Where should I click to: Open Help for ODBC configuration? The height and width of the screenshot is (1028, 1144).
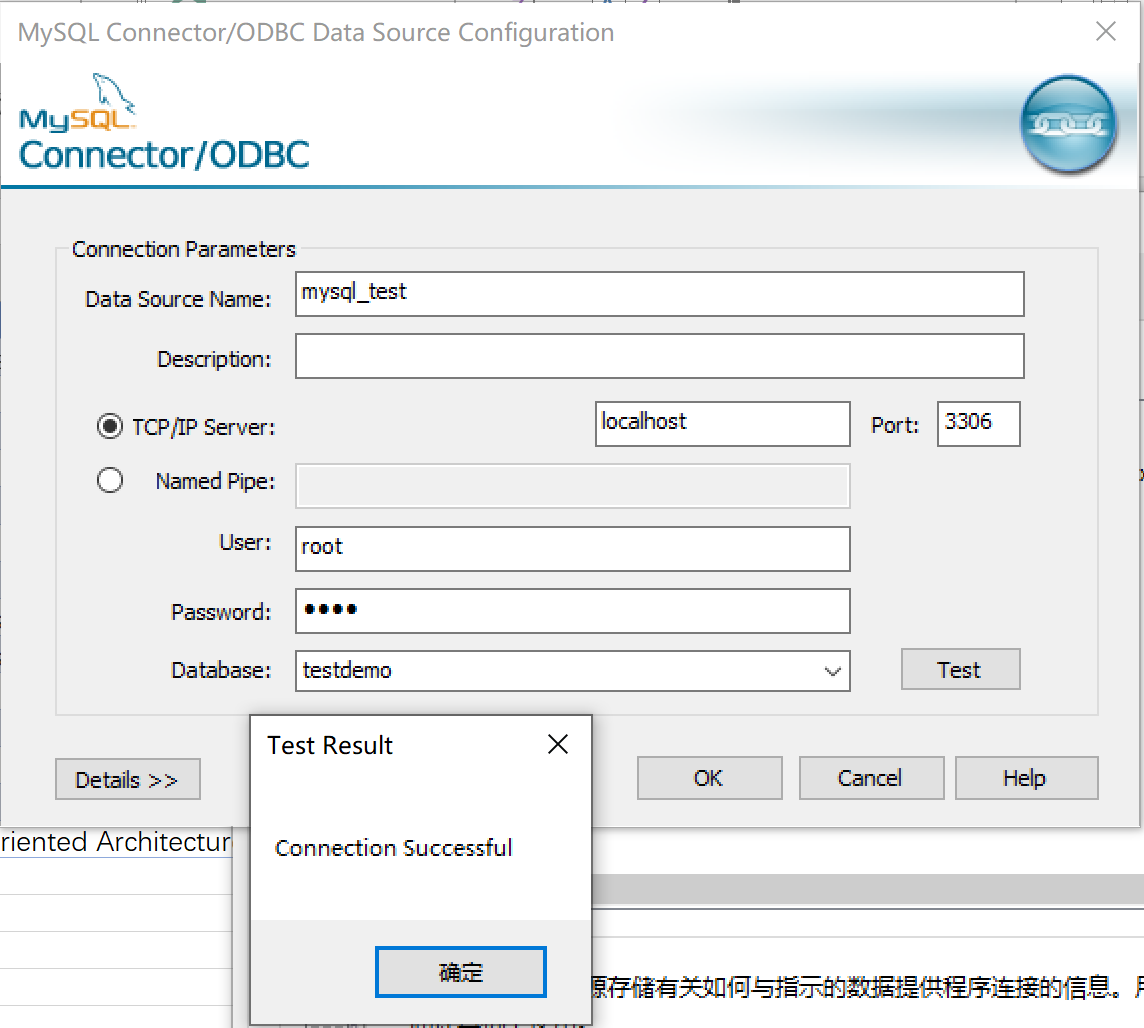tap(1027, 778)
